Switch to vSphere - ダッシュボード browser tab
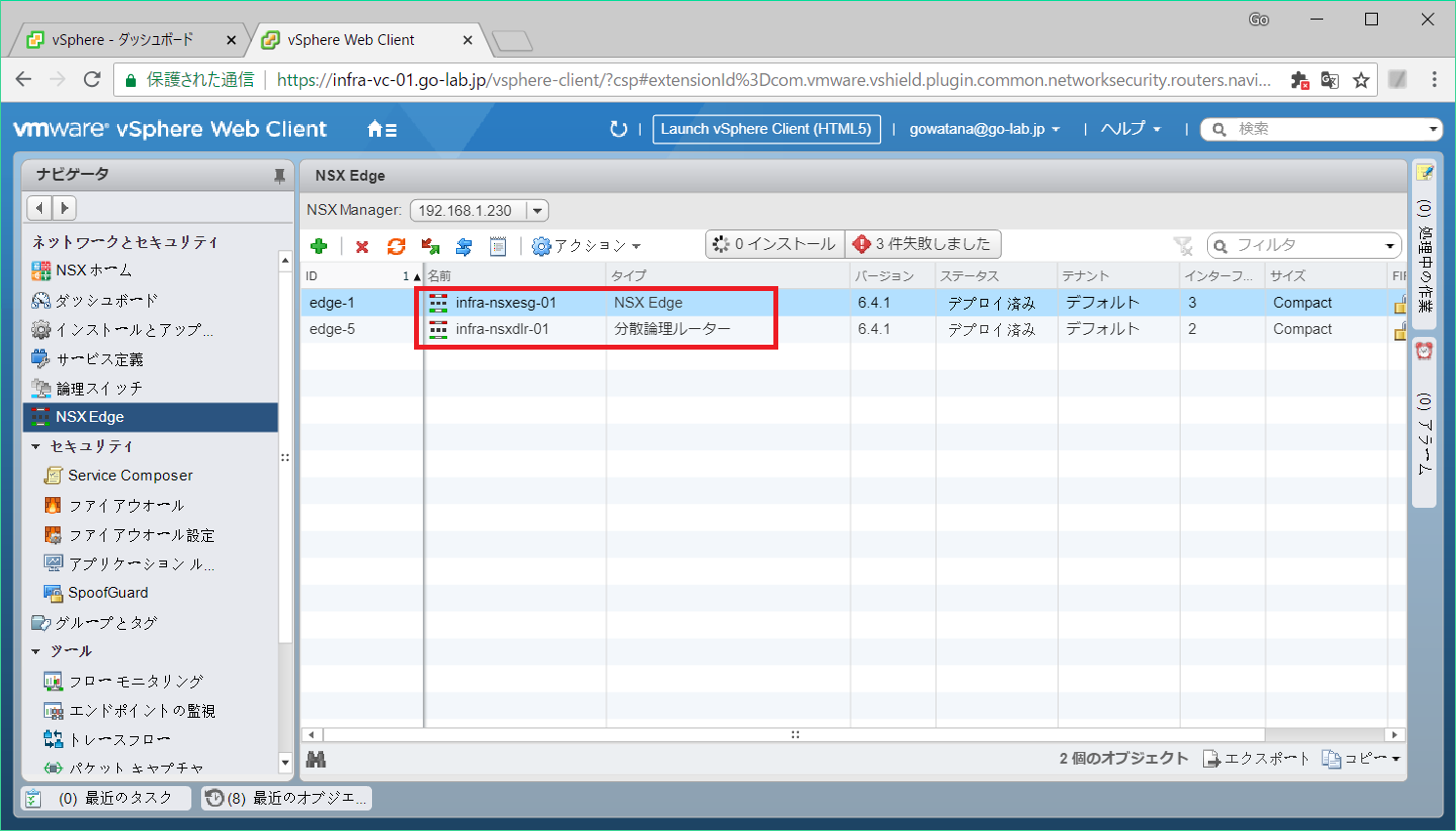Viewport: 1456px width, 831px height. 123,40
